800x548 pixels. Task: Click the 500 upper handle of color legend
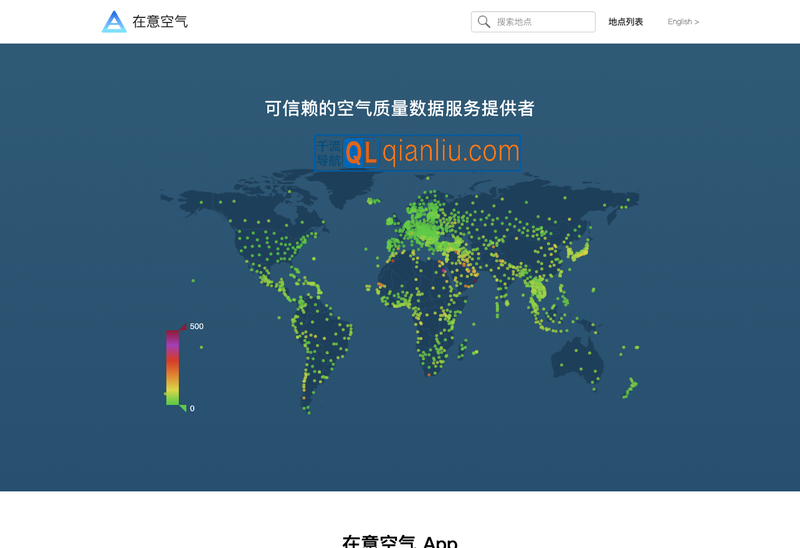click(183, 327)
